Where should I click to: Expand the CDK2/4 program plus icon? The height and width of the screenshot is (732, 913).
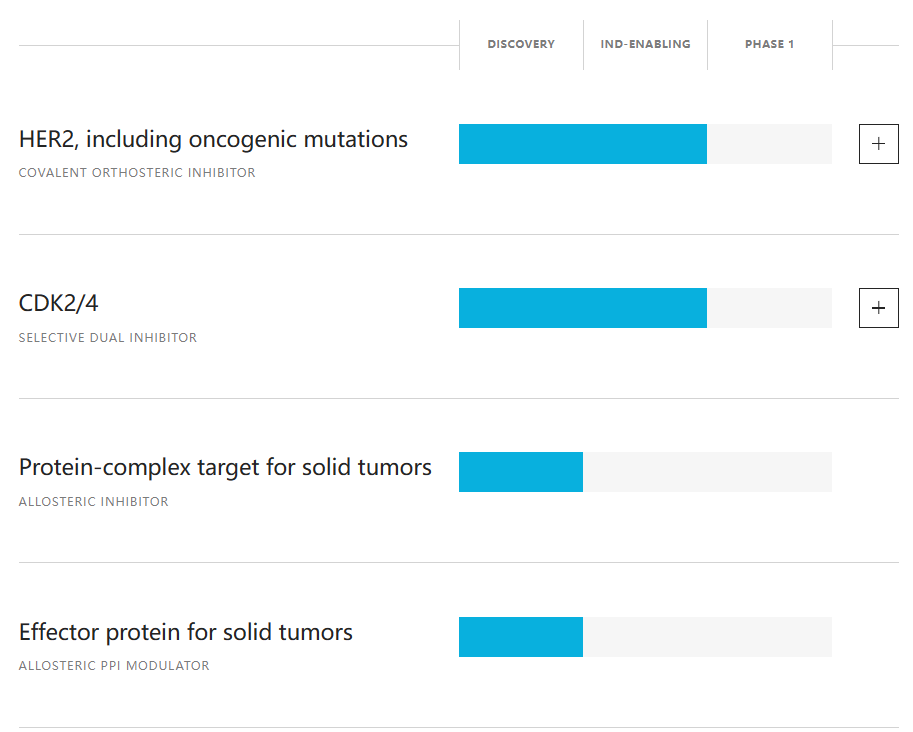click(x=878, y=308)
